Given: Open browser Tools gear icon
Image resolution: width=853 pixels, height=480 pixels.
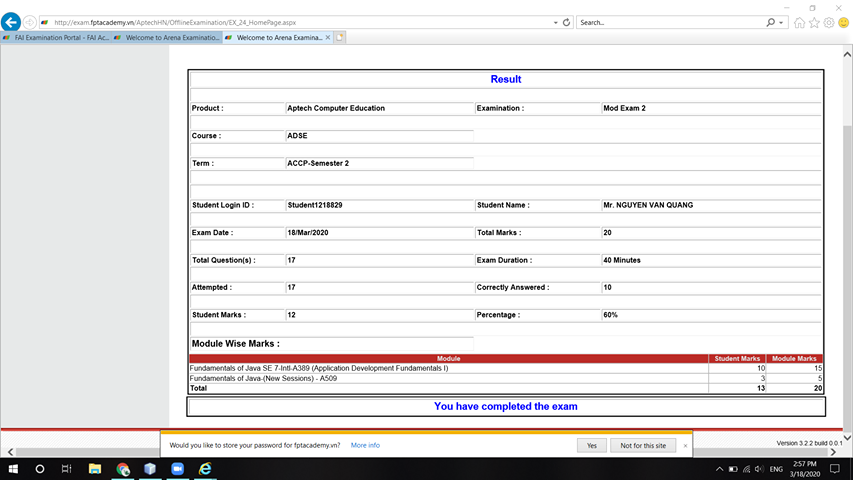Looking at the screenshot, I should pyautogui.click(x=829, y=22).
